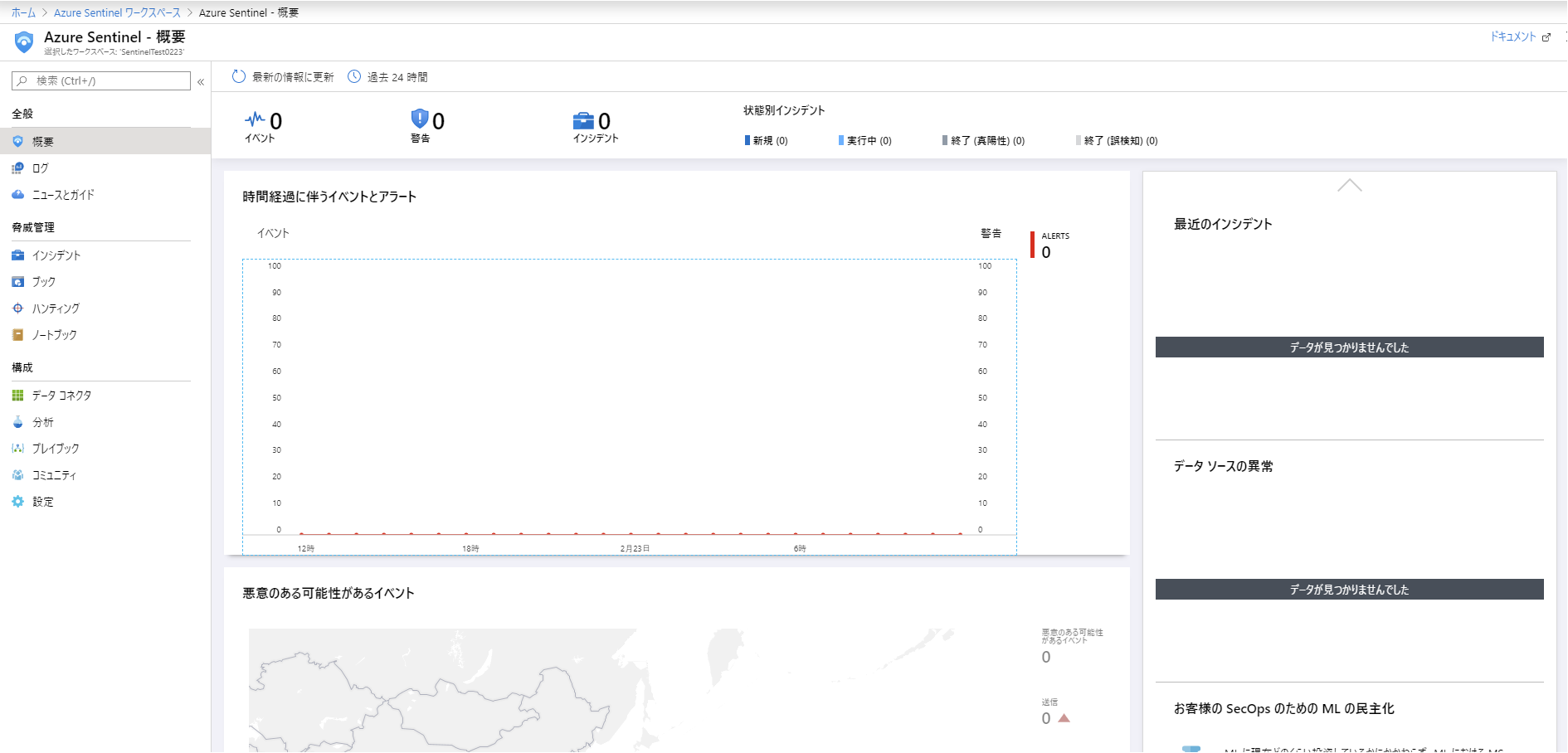The height and width of the screenshot is (753, 1568).
Task: Click the search magnifier icon in sidebar
Action: [x=22, y=80]
